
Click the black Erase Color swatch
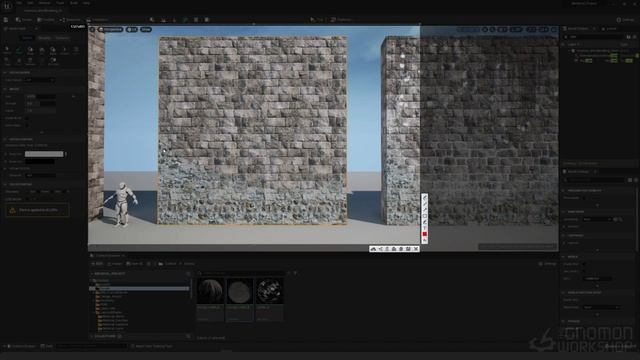(40, 162)
